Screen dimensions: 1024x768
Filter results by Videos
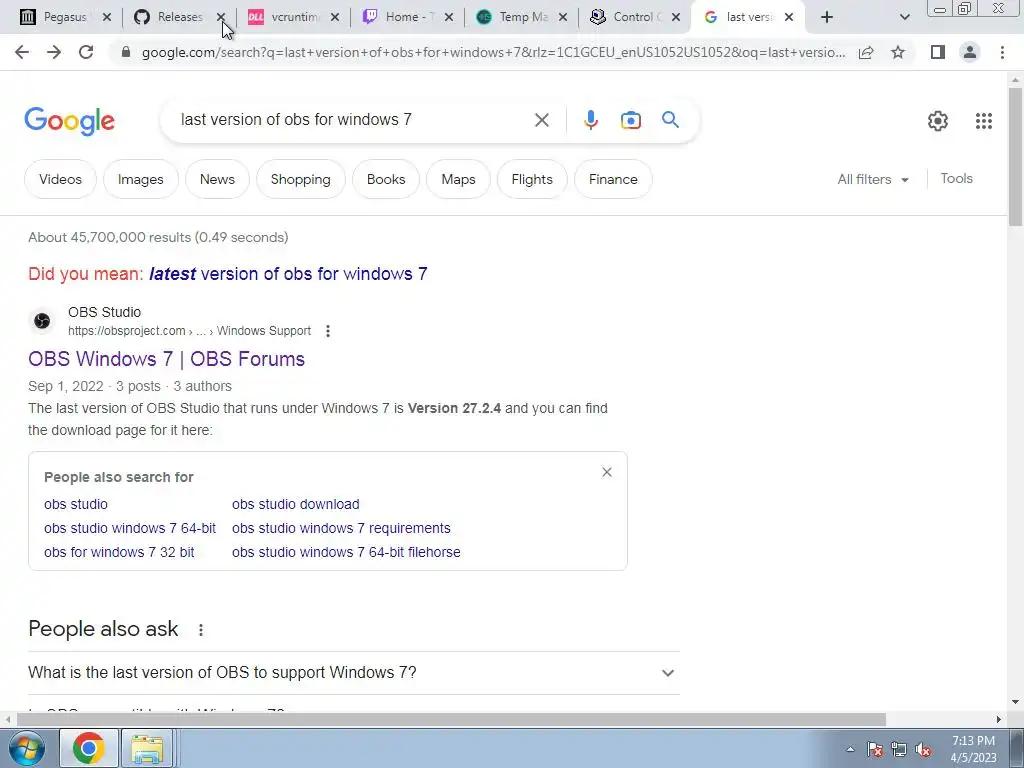[x=60, y=179]
